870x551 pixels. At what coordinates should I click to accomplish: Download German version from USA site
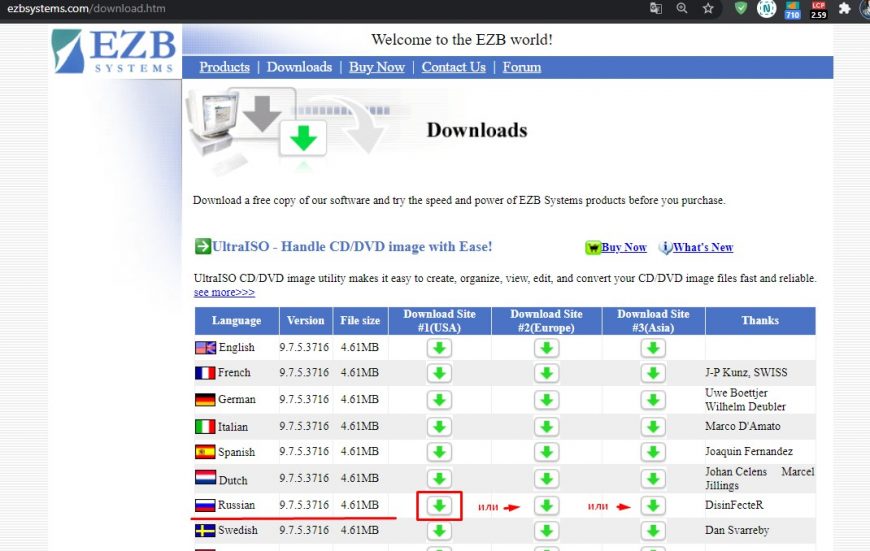tap(439, 400)
